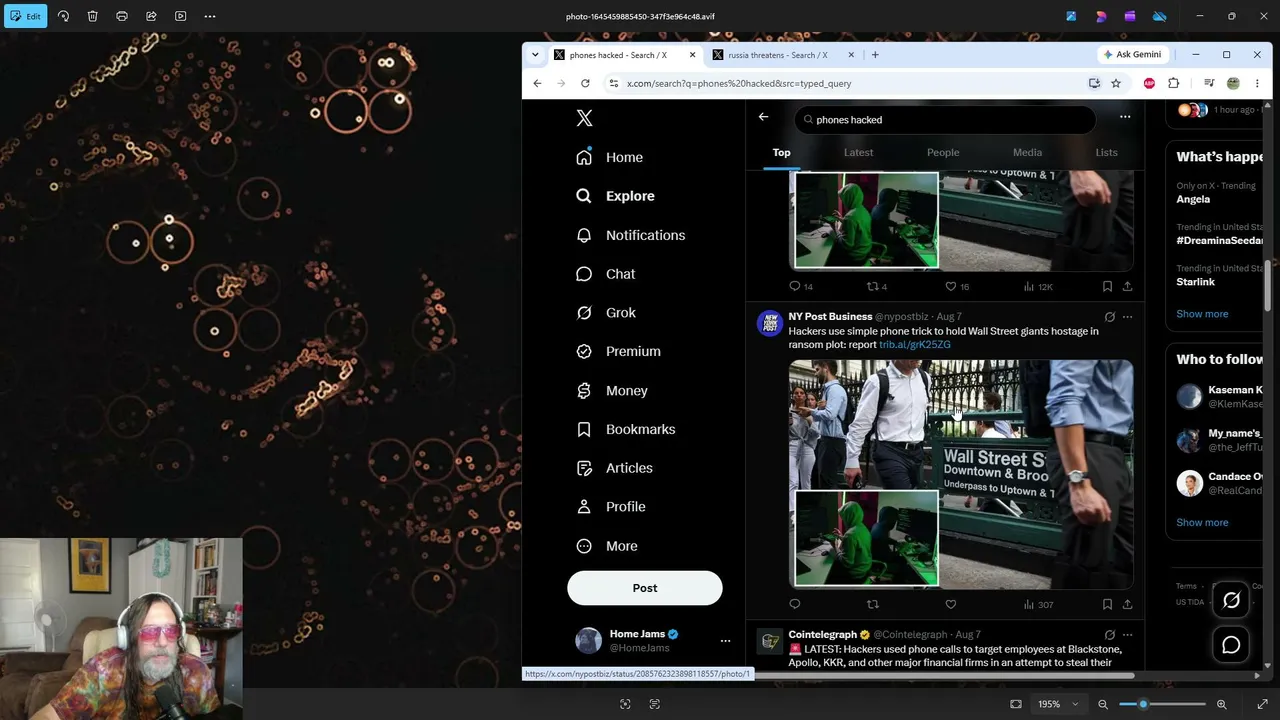
Task: Open Chrome three-dot menu
Action: pyautogui.click(x=1259, y=83)
